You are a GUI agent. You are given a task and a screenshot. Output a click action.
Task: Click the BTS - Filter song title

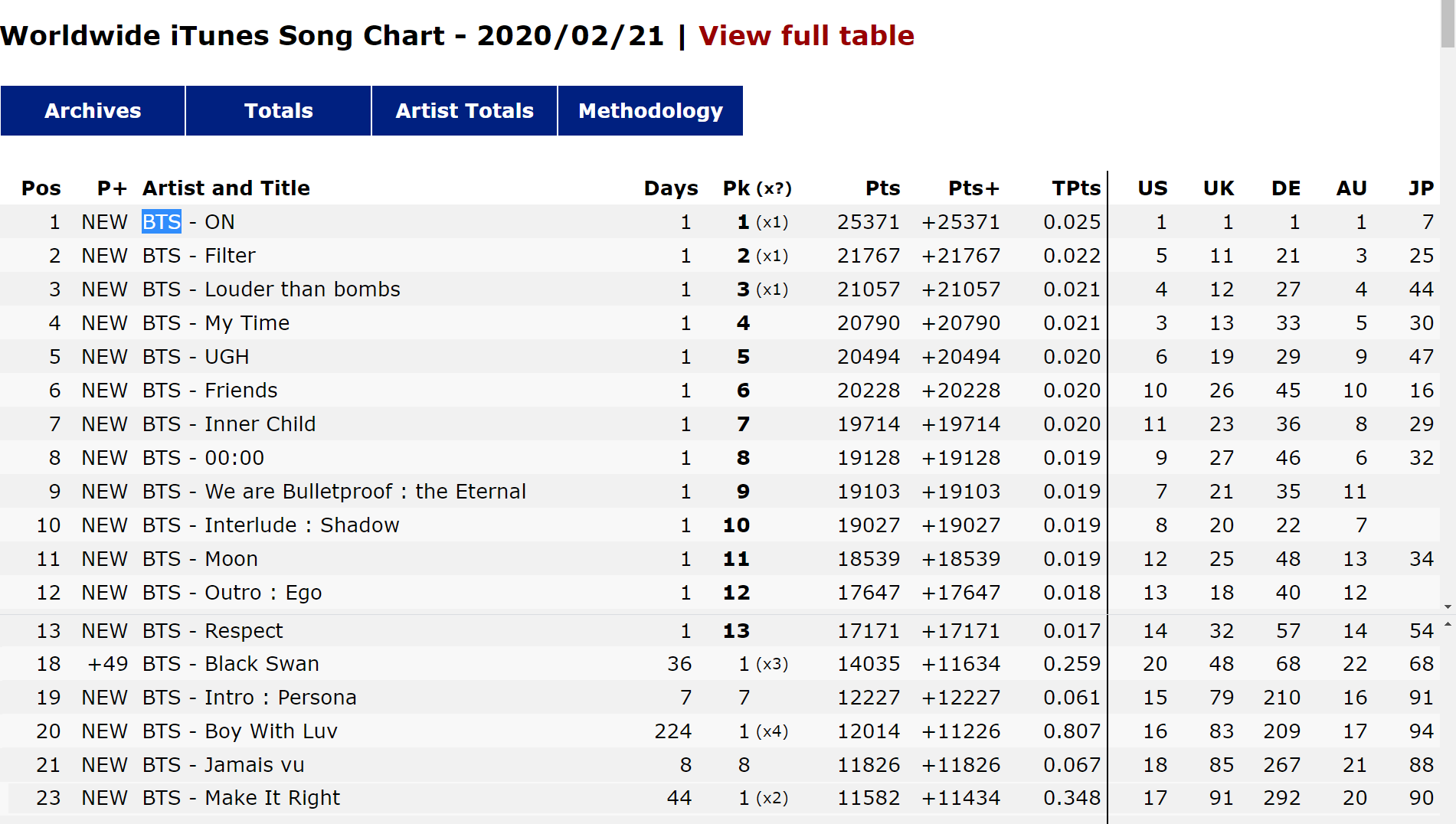tap(199, 256)
